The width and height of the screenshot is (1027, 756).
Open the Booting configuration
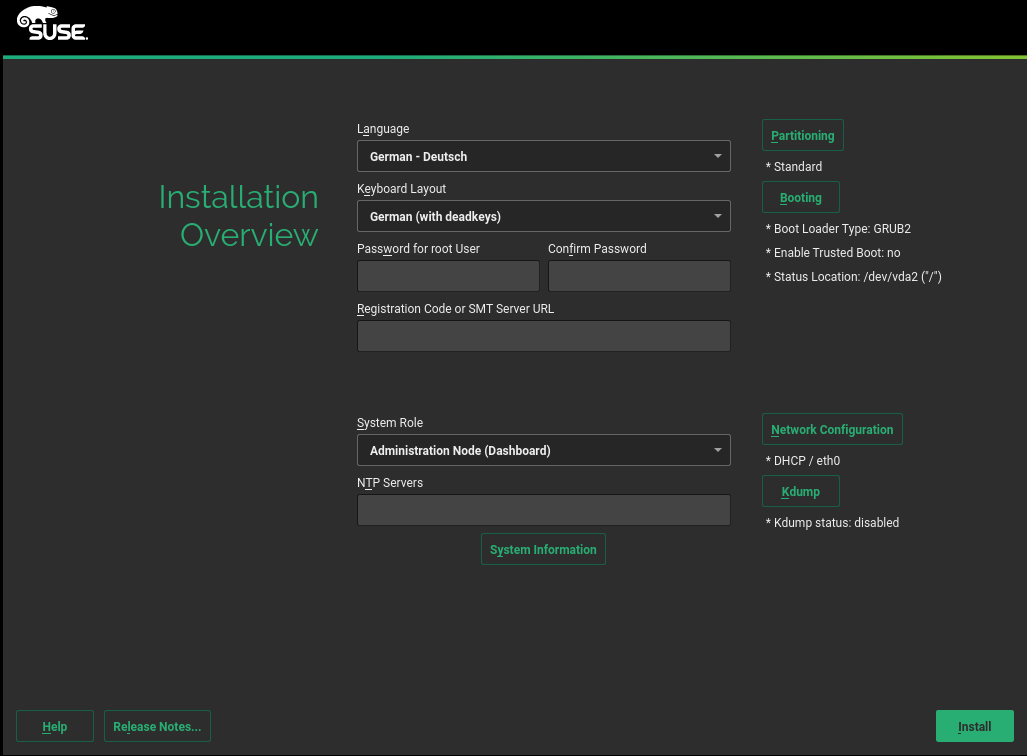click(800, 198)
